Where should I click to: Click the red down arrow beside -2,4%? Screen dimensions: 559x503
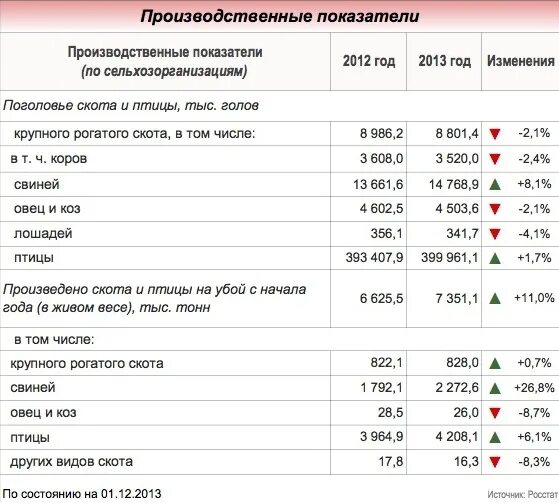495,159
